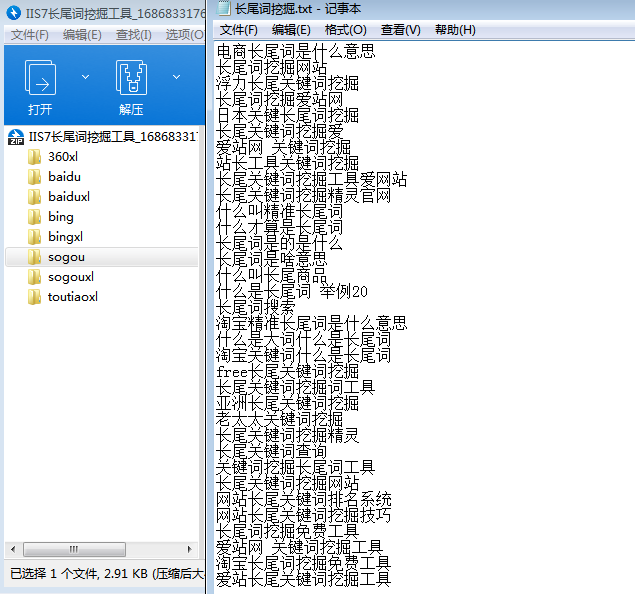Viewport: 635px width, 594px height.
Task: Click the line 什么叫精准长尾词
Action: [x=279, y=212]
